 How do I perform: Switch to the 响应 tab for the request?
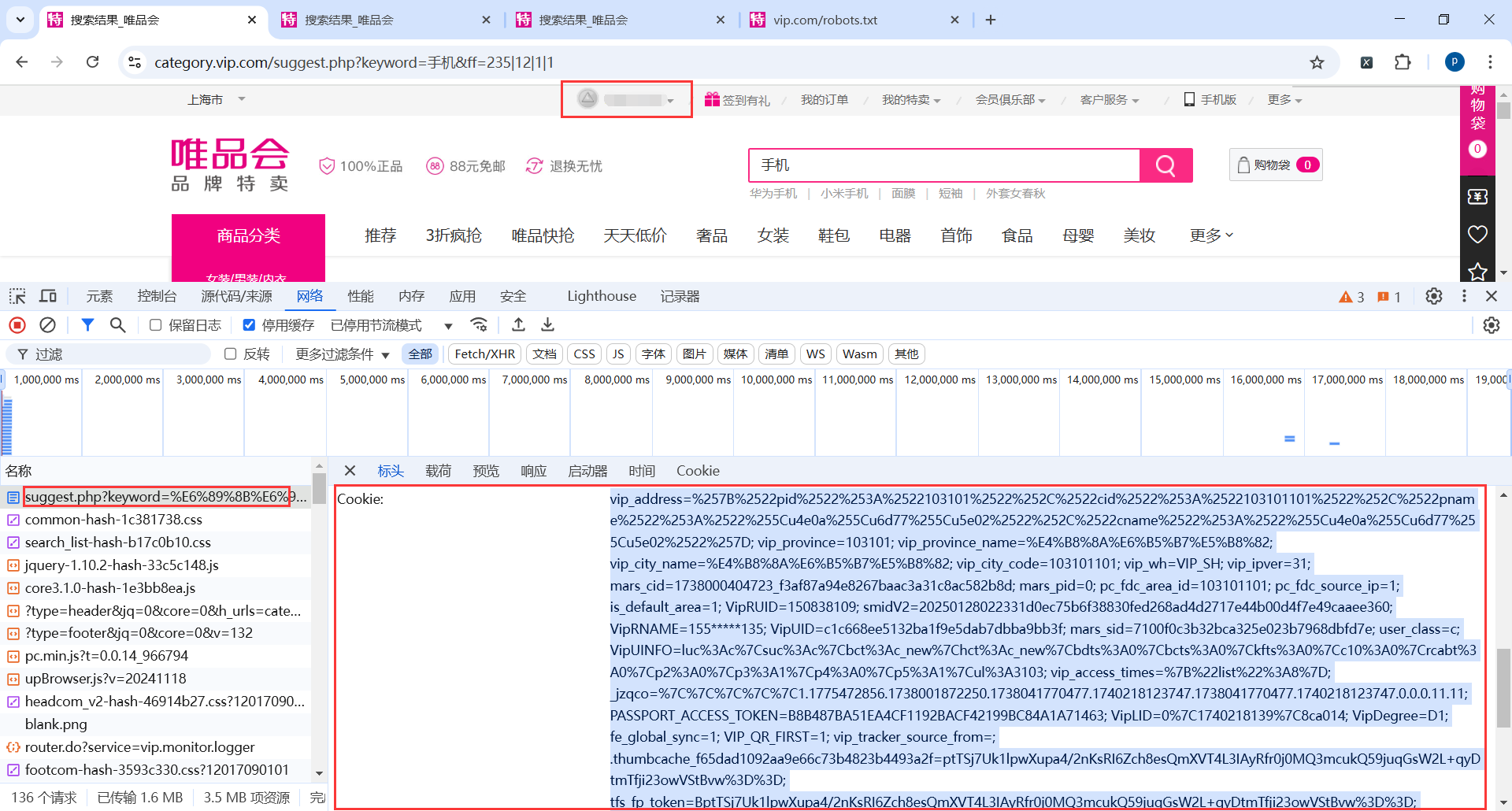pos(533,470)
